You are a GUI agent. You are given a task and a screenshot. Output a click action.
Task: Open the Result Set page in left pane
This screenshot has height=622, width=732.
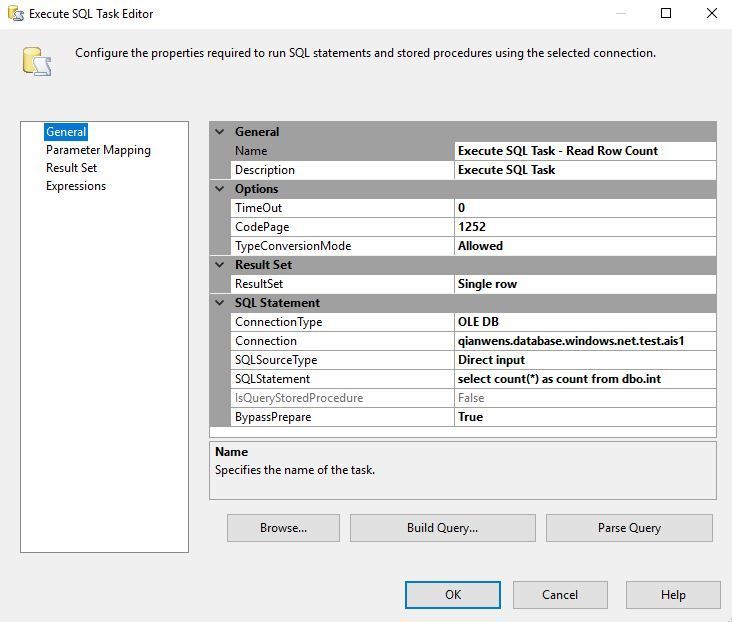pyautogui.click(x=71, y=168)
